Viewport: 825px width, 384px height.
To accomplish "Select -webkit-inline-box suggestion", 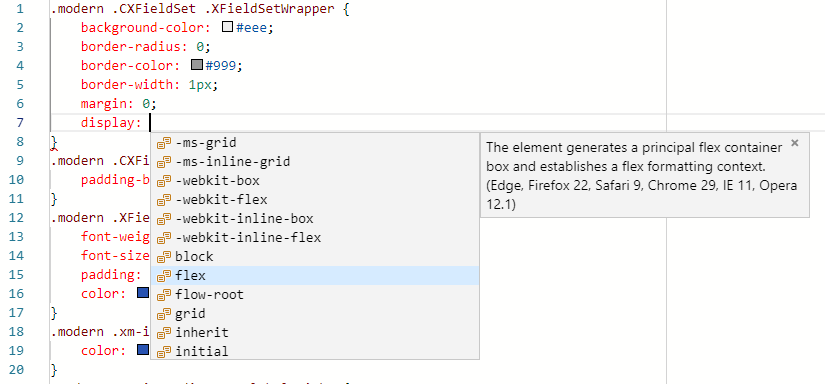I will (x=315, y=219).
